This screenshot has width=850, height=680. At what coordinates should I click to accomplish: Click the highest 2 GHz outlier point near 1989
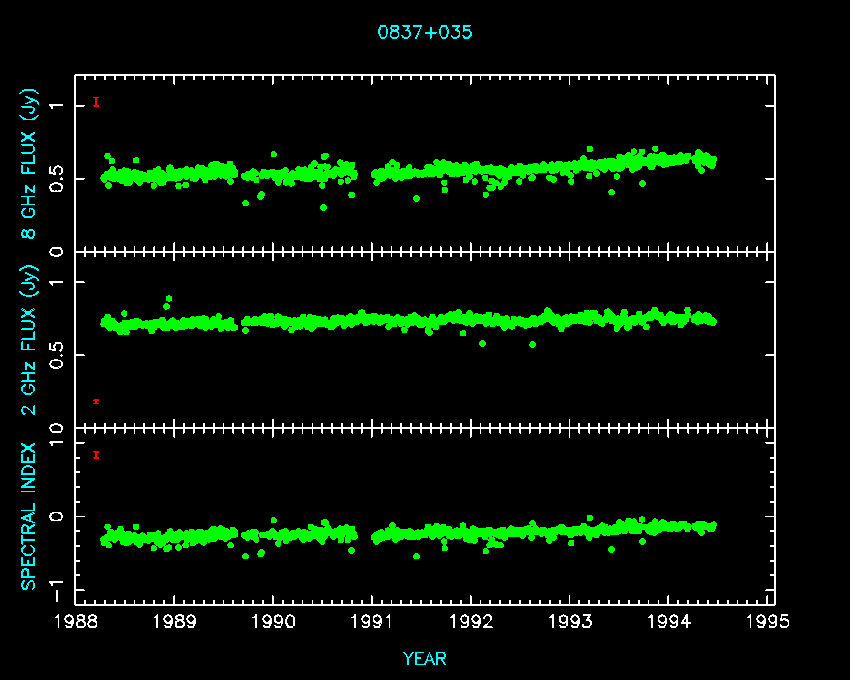[x=168, y=298]
